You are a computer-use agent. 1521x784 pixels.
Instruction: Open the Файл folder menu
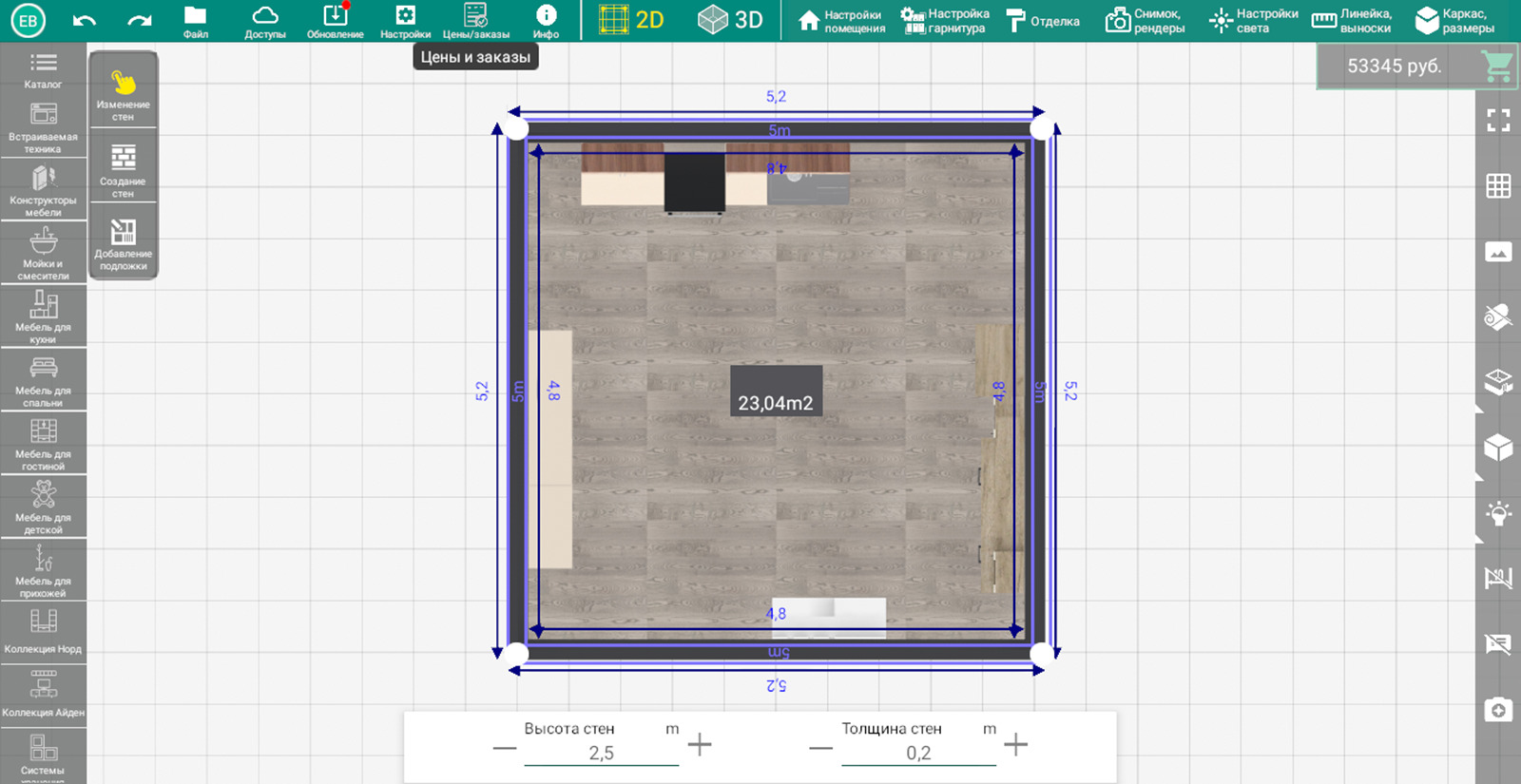coord(195,21)
